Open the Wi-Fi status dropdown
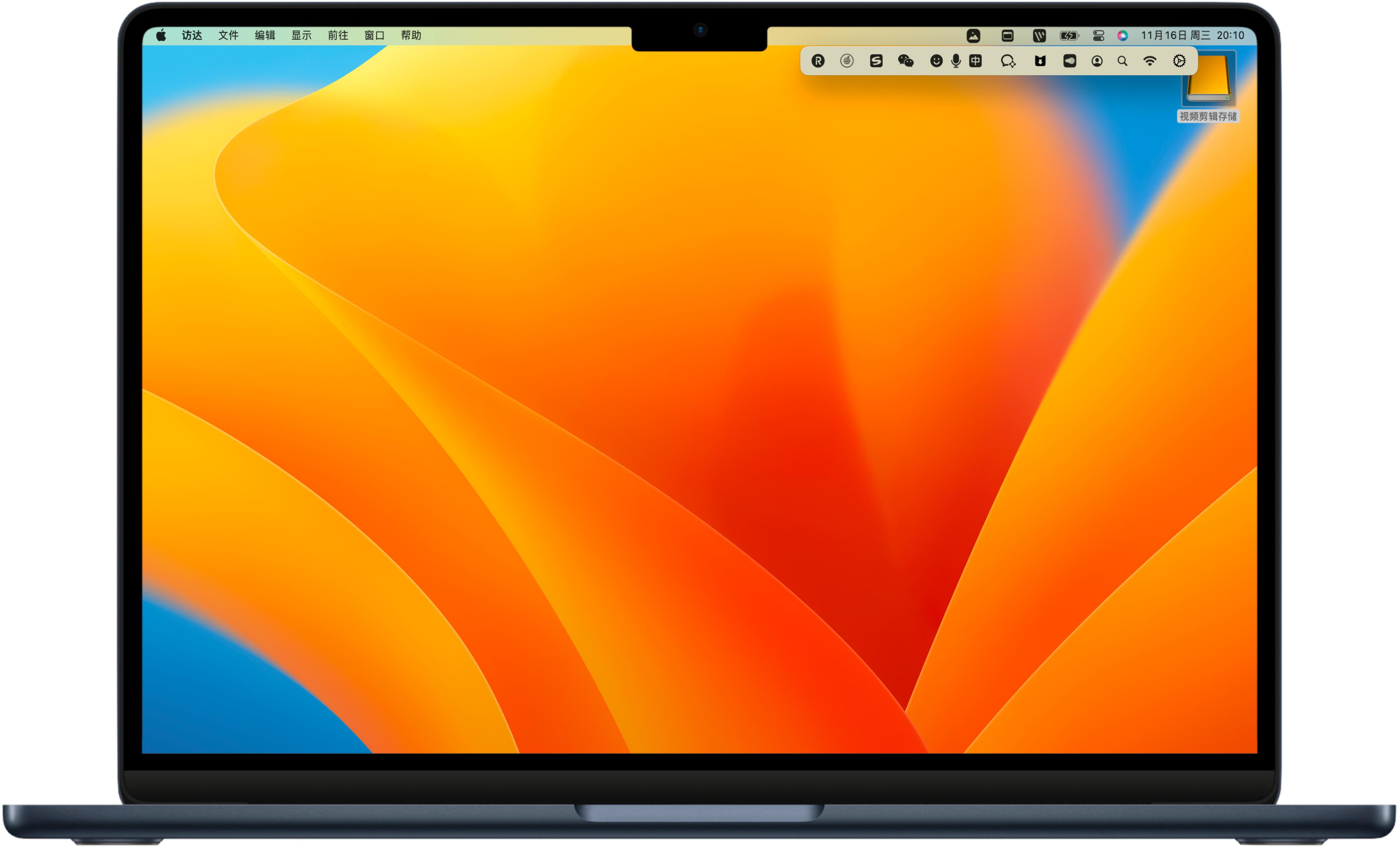This screenshot has width=1400, height=848. [1149, 61]
